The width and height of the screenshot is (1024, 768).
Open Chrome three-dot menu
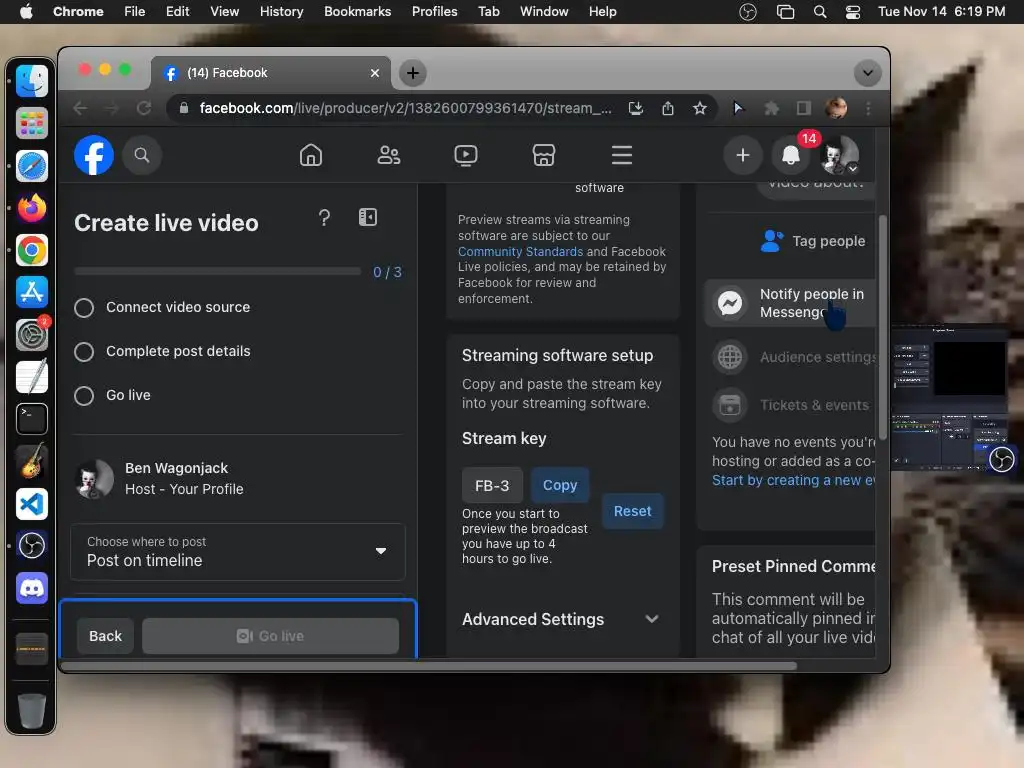(x=868, y=108)
